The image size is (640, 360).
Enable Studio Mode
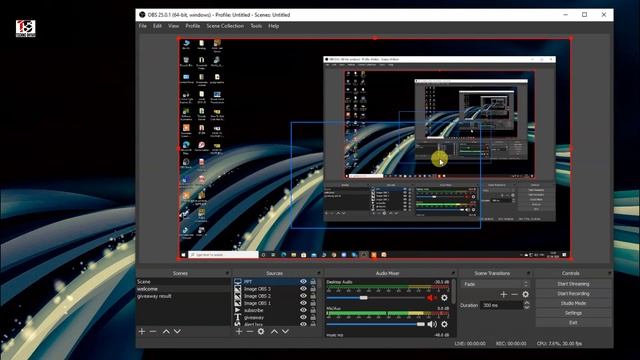click(x=573, y=303)
